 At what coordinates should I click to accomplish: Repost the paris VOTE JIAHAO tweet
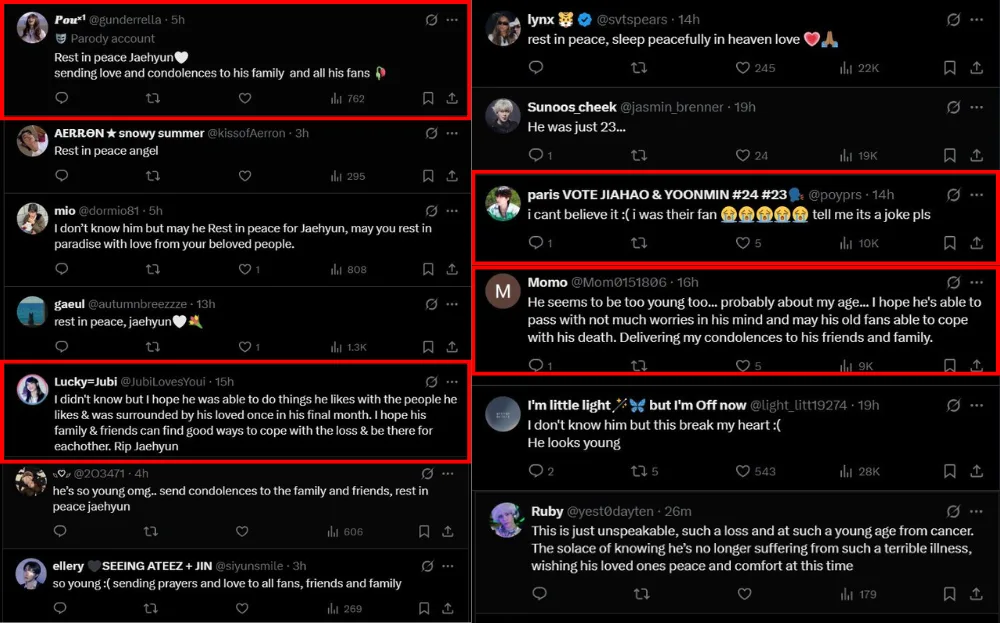[640, 243]
